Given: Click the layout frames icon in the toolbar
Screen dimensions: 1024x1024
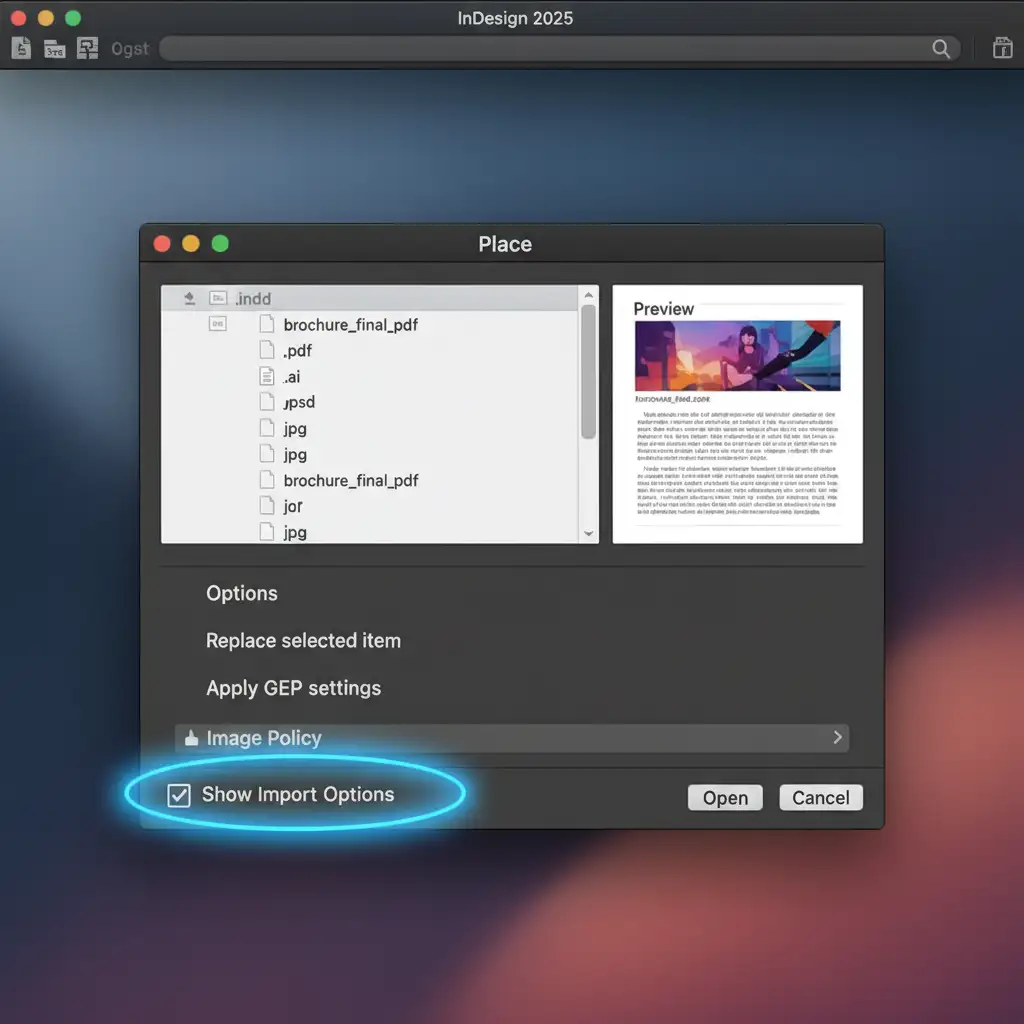Looking at the screenshot, I should coord(88,48).
